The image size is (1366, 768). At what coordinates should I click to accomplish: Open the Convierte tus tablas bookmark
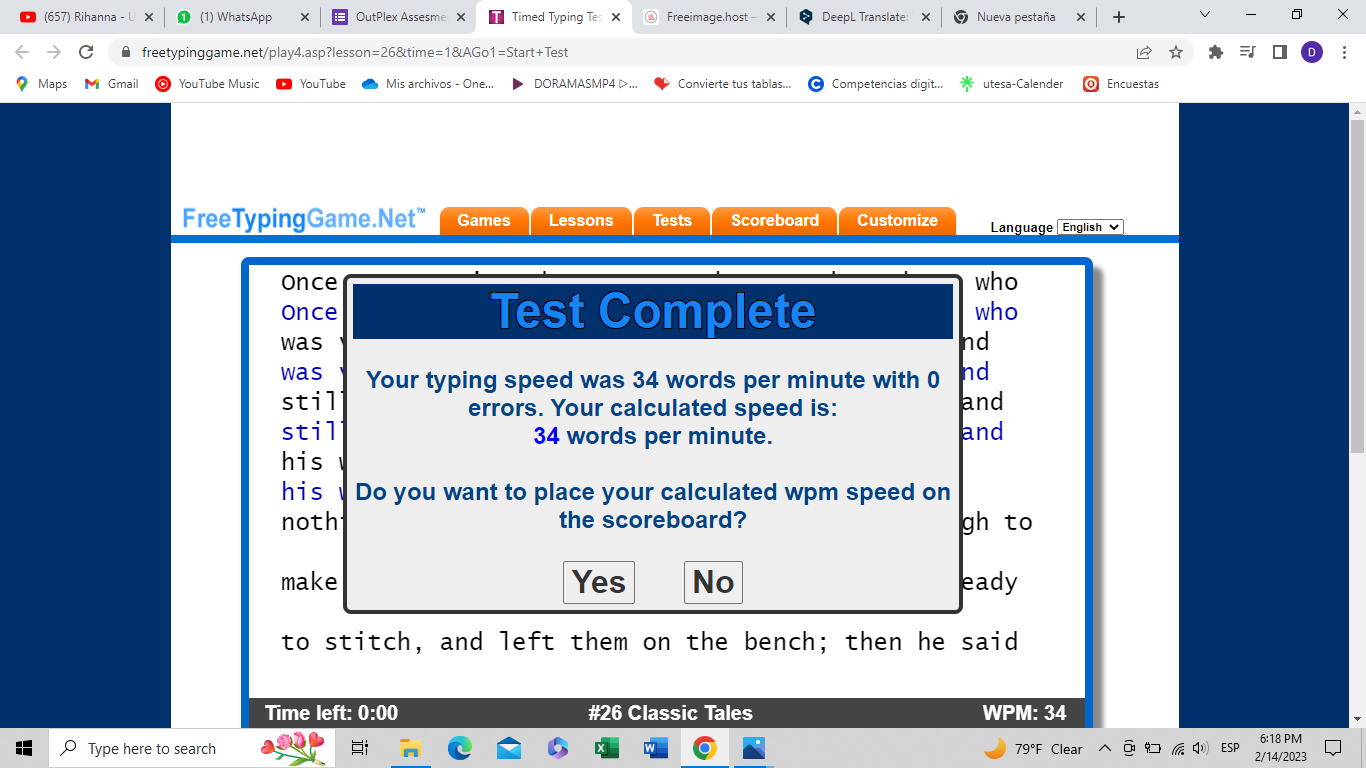click(723, 84)
